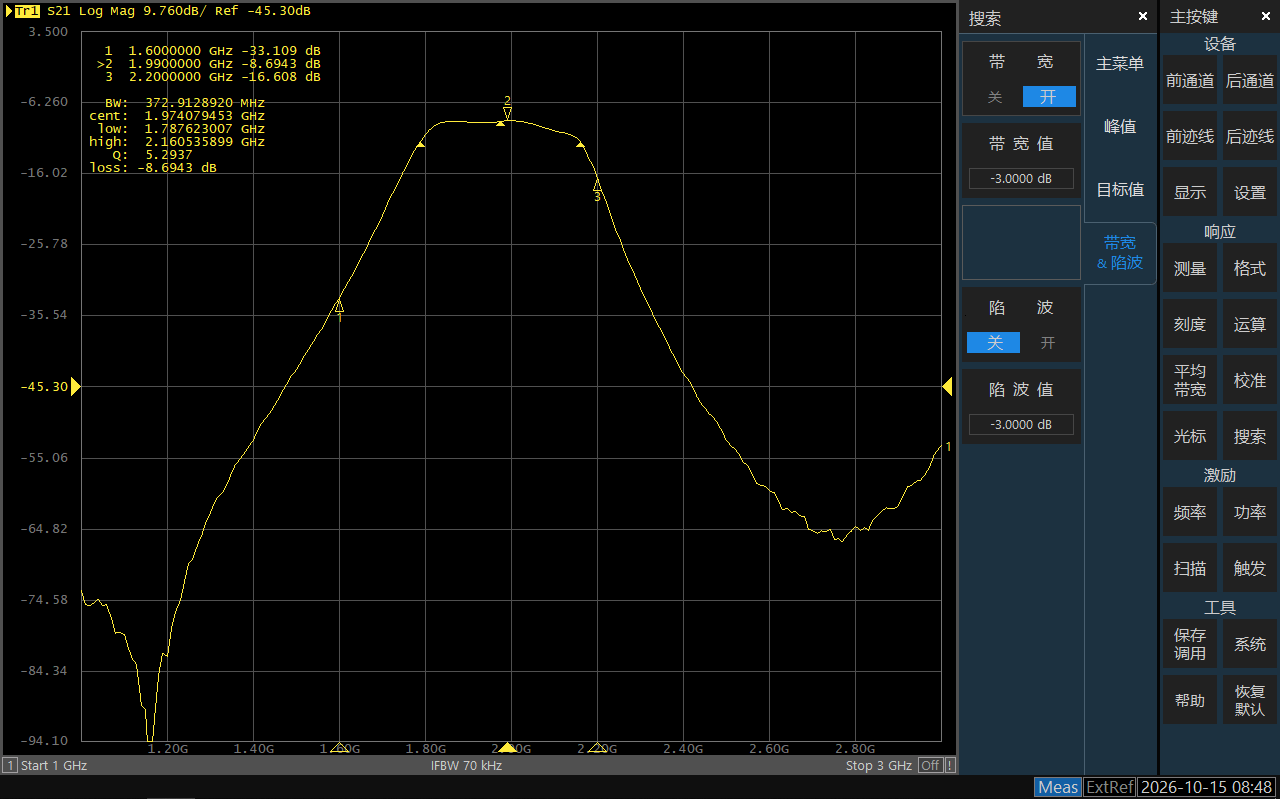Open the 频率 stimulus key
Screen dimensions: 1280x799
coord(1190,513)
